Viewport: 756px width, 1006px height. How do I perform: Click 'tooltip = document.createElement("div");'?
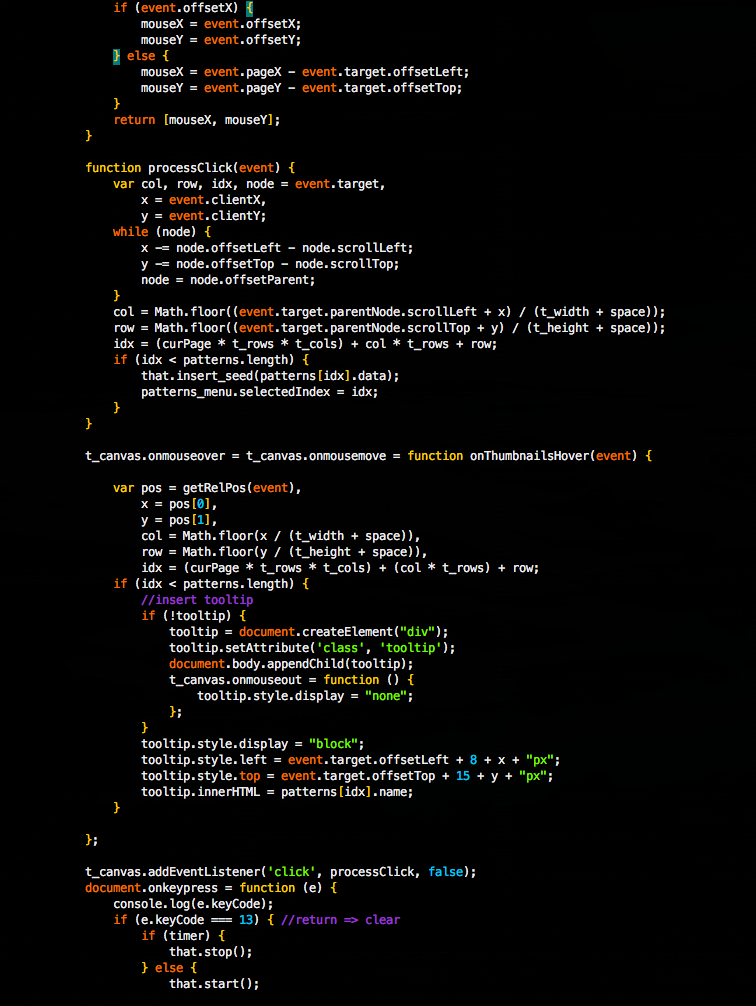tap(309, 632)
